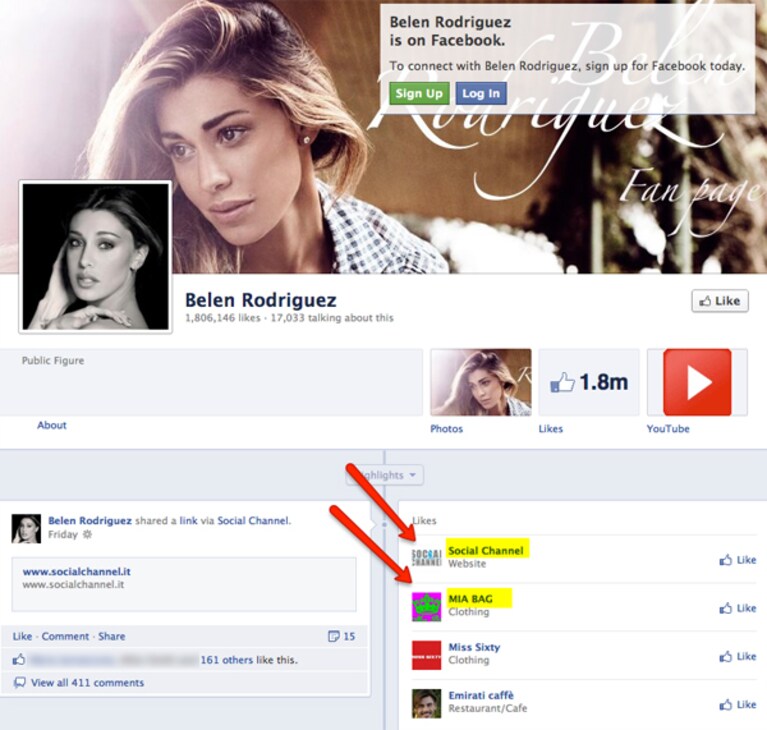Open the MIA BAG page name
The image size is (767, 730).
(x=471, y=599)
